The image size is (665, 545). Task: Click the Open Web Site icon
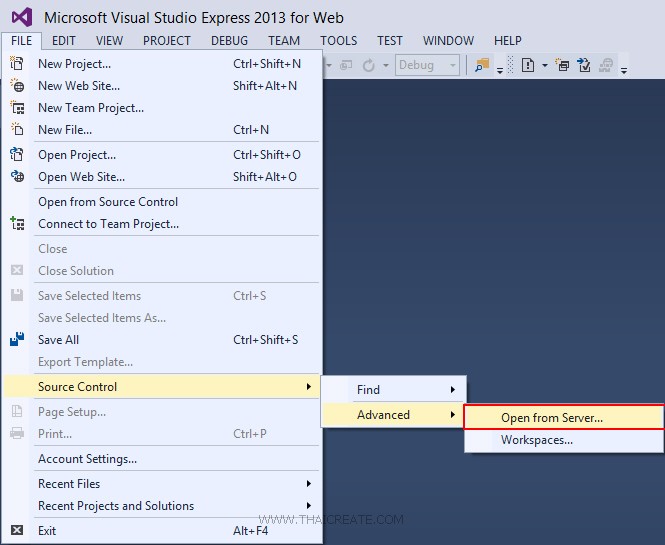17,176
